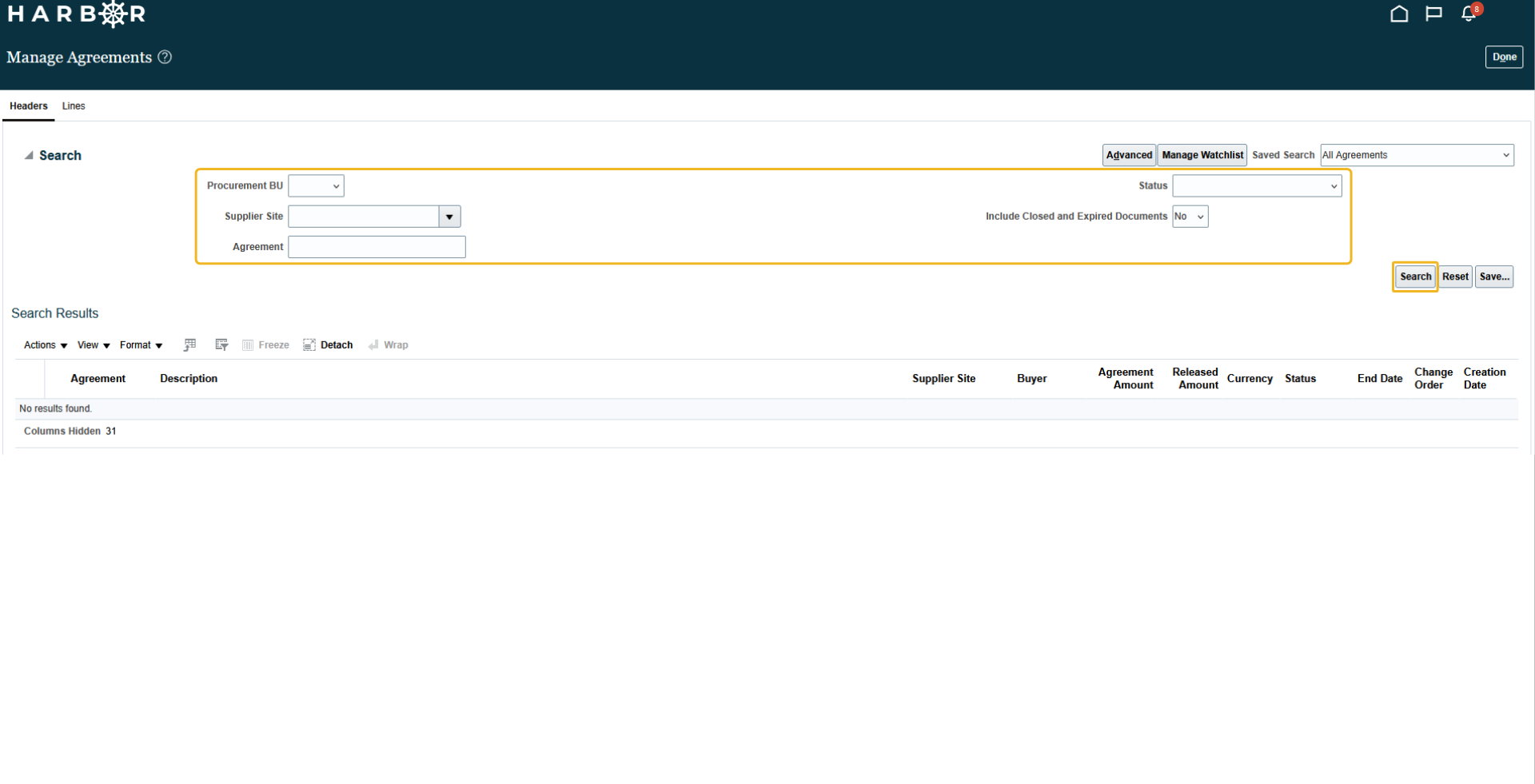Collapse the Search section triangle
The width and height of the screenshot is (1535, 784).
(x=29, y=156)
